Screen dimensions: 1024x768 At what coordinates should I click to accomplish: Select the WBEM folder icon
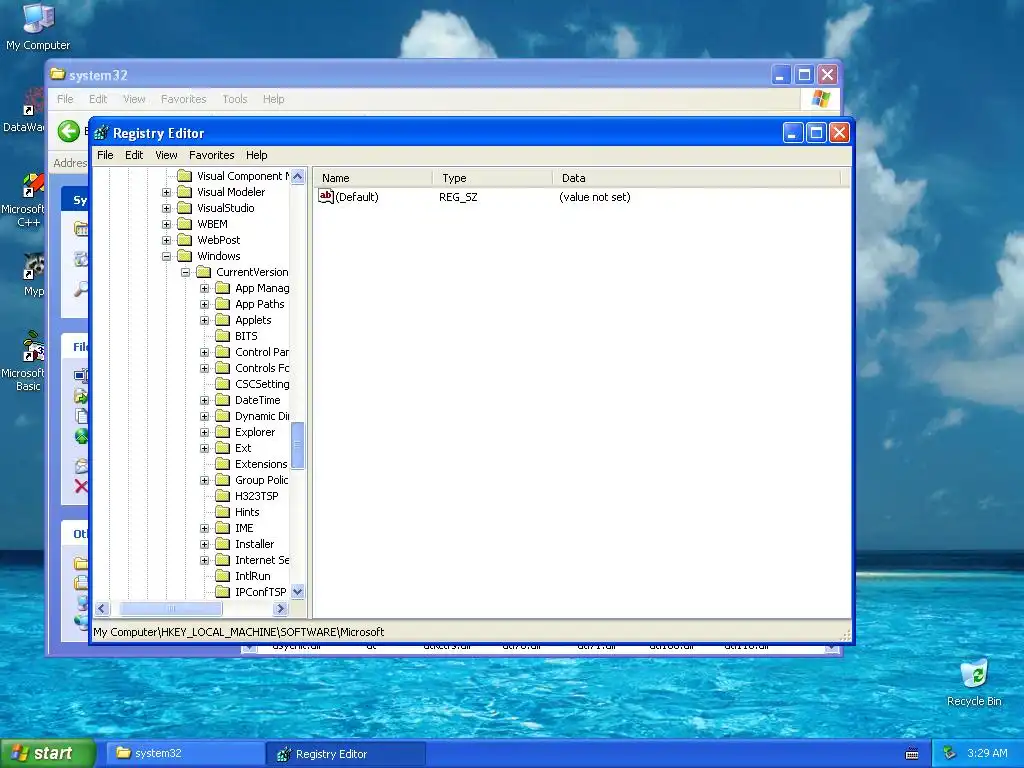(185, 224)
